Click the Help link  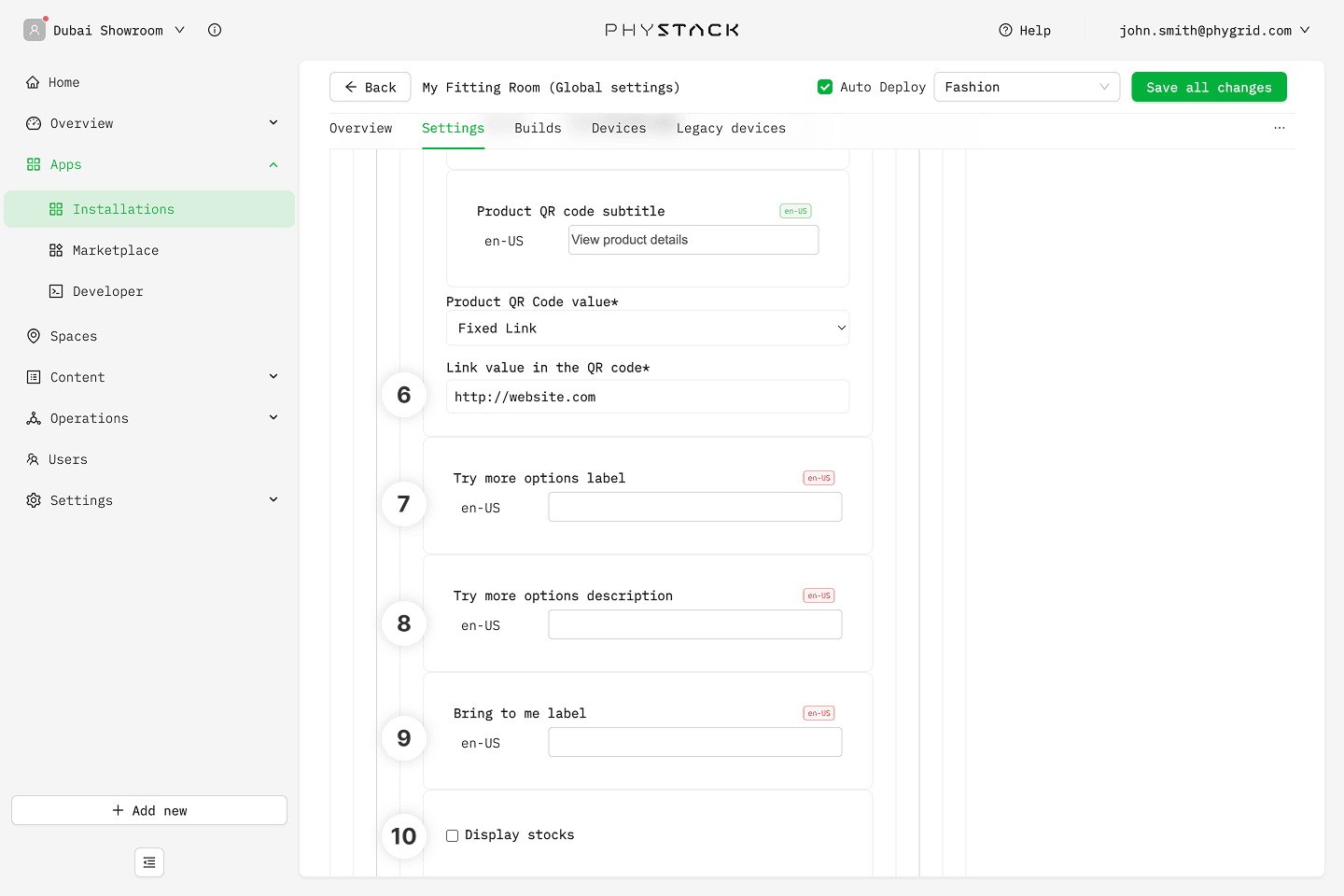tap(1025, 30)
